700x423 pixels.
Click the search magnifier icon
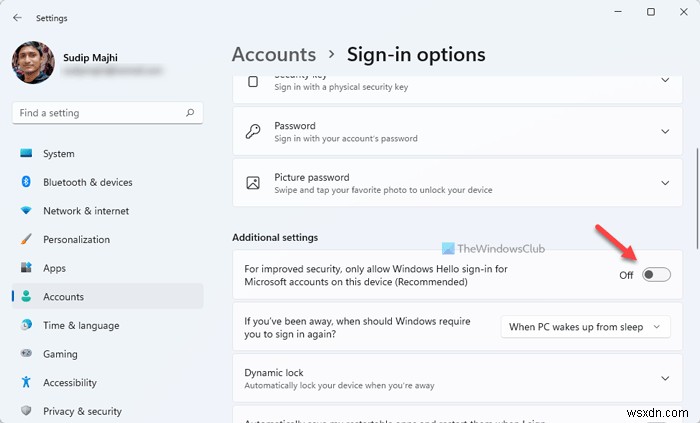[190, 113]
